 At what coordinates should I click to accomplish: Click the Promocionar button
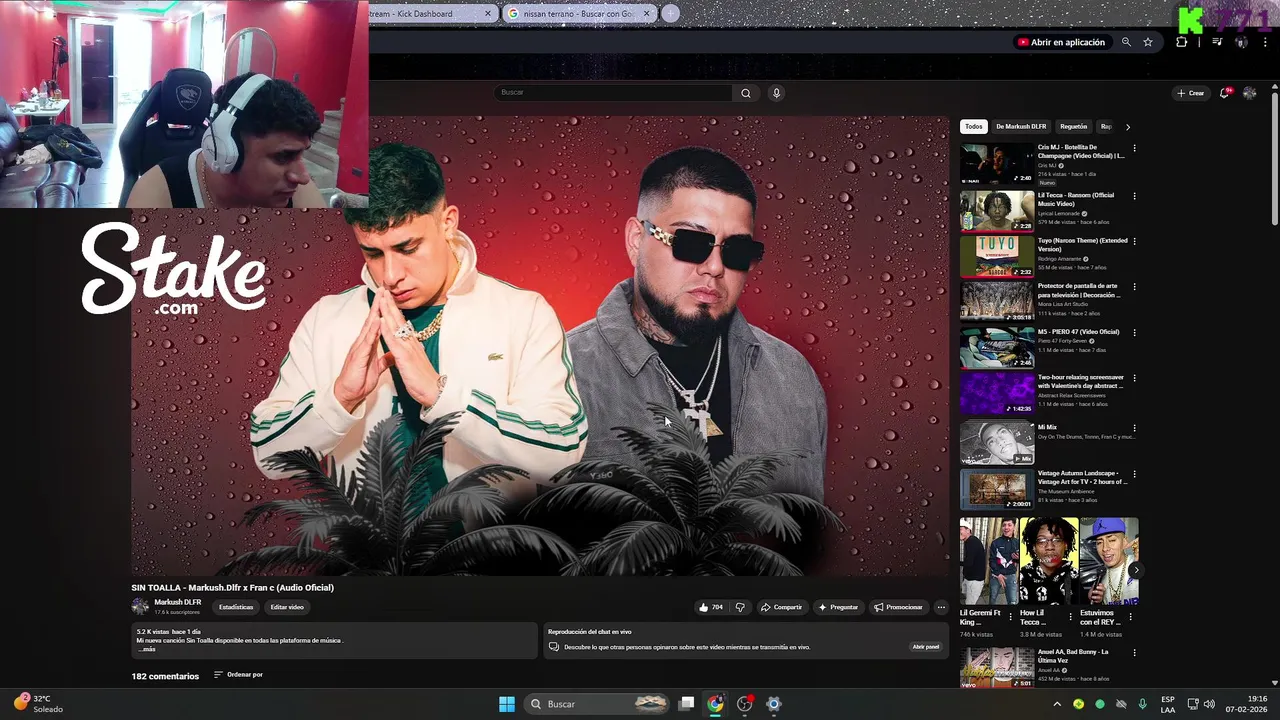point(898,607)
